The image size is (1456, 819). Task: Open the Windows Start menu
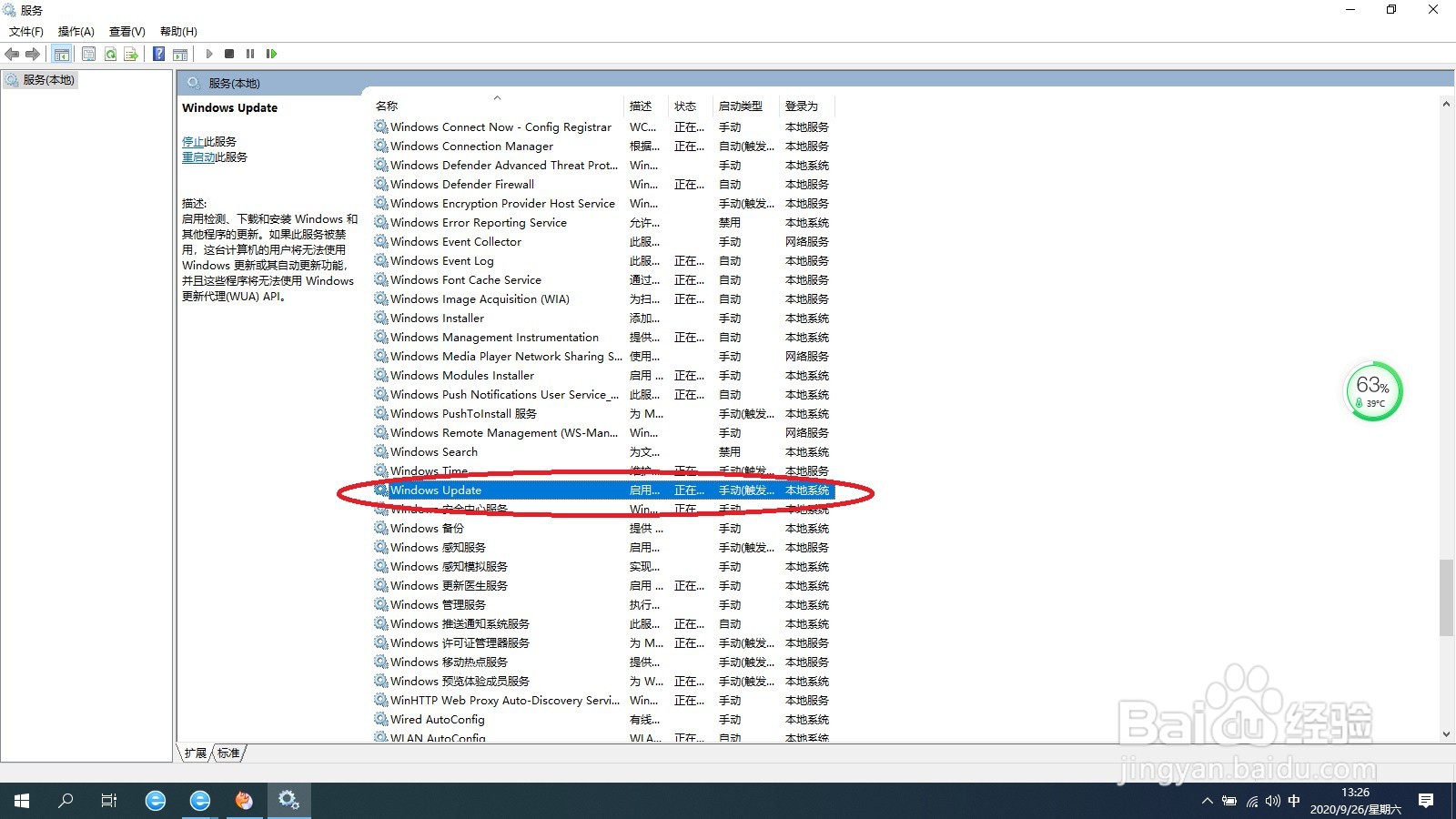(x=22, y=801)
